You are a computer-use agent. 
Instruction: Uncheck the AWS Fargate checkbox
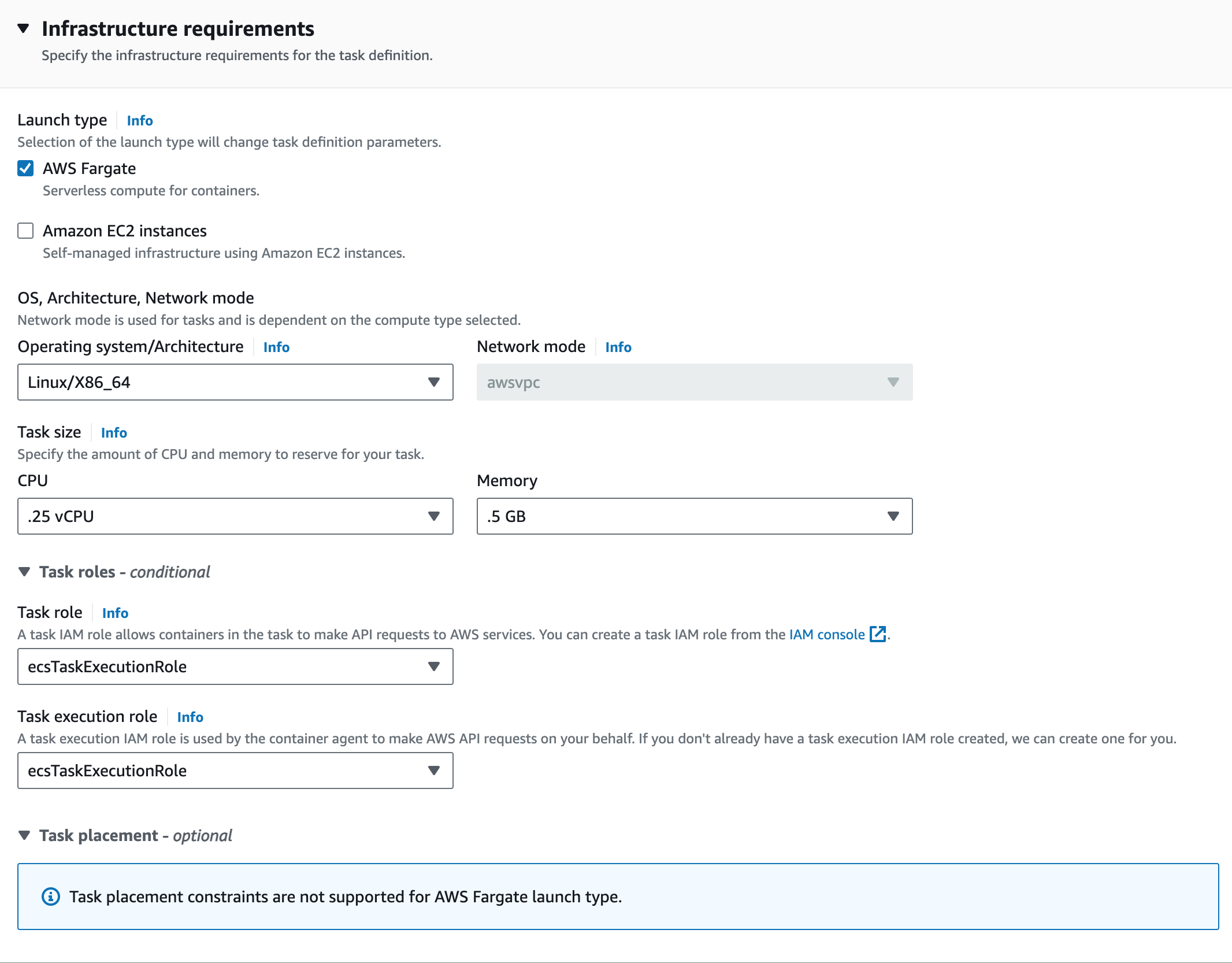pyautogui.click(x=25, y=168)
